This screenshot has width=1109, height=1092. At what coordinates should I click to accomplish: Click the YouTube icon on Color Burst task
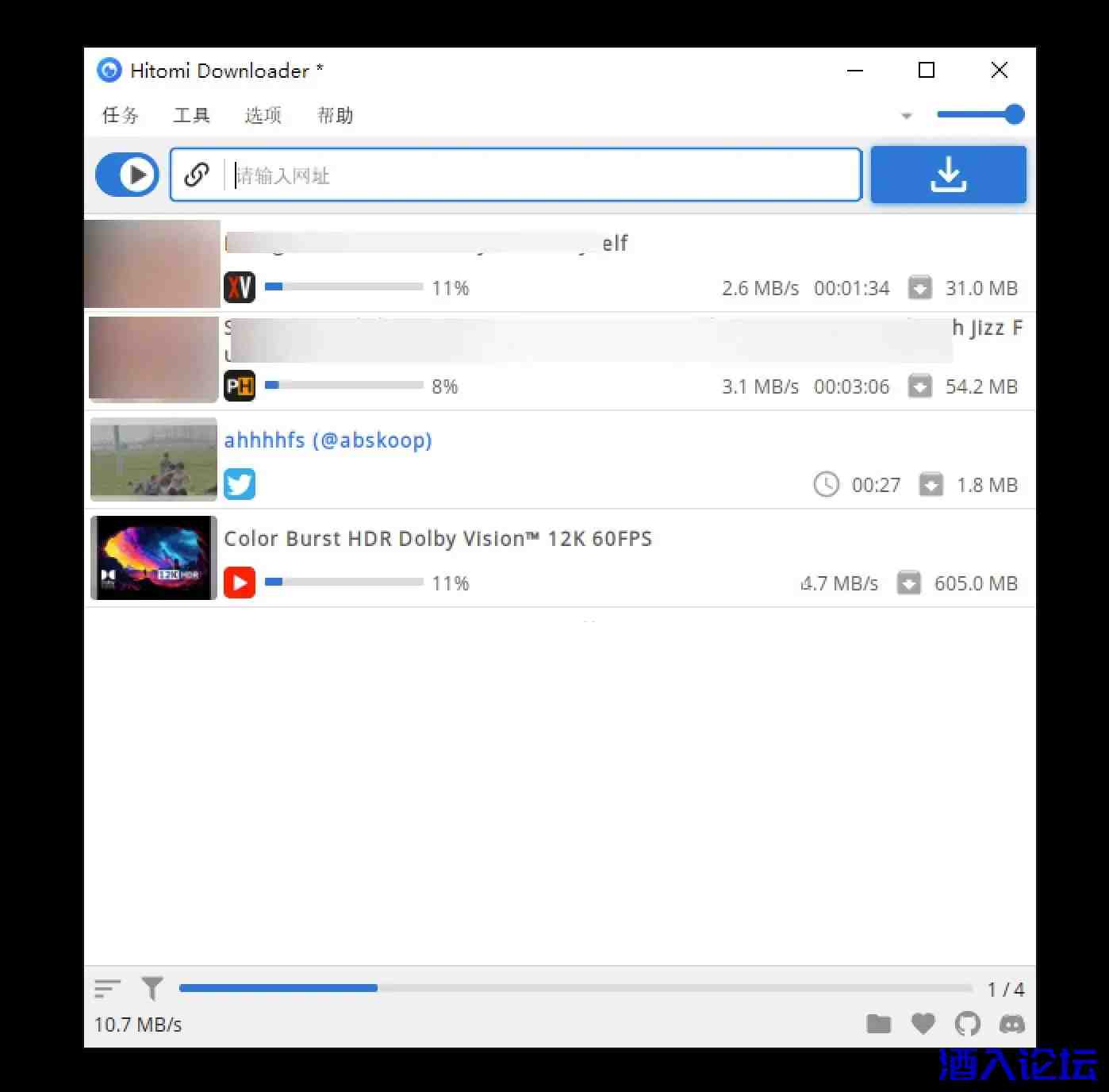click(x=240, y=583)
